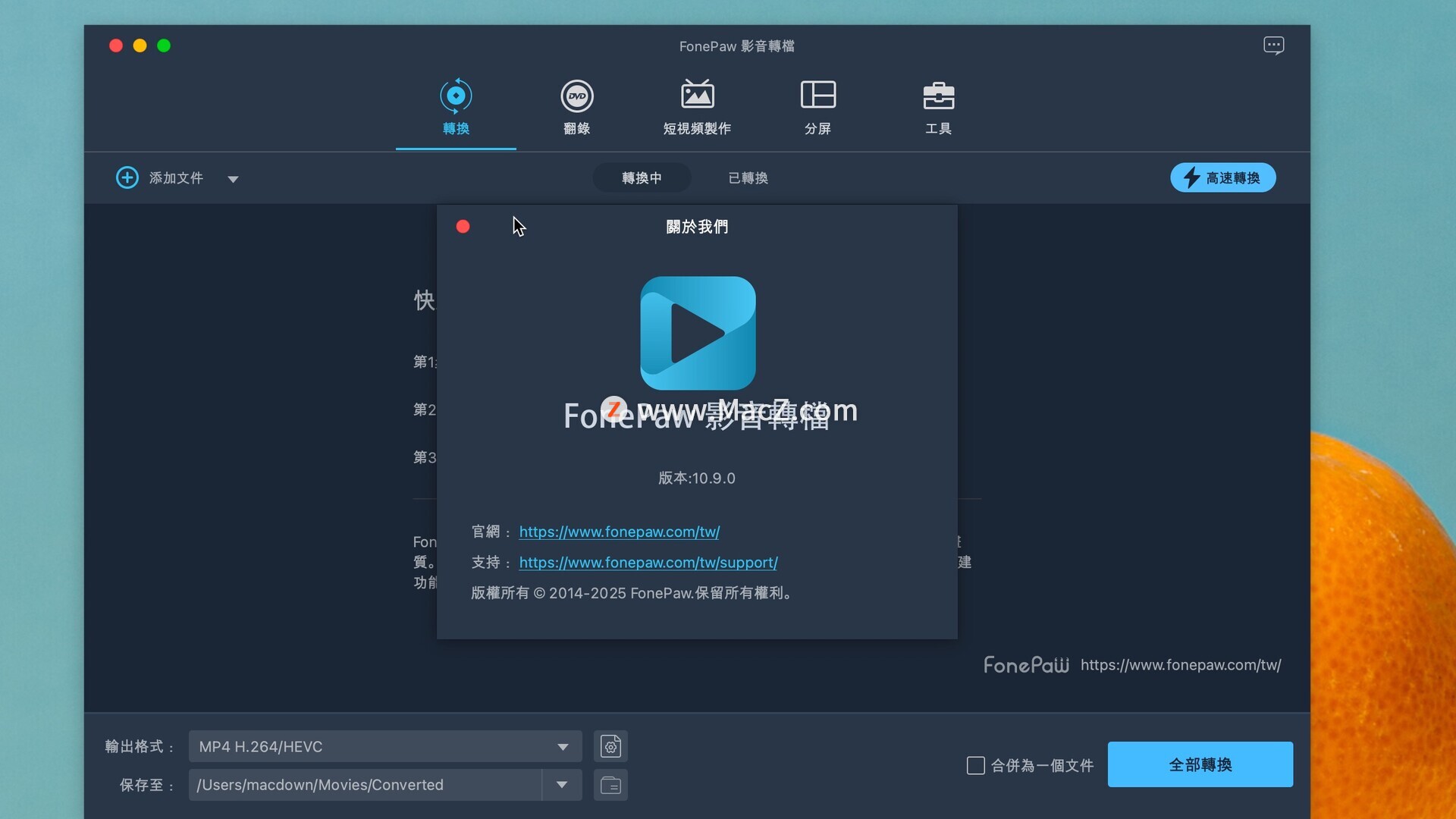1456x819 pixels.
Task: Open the 輸出格式 MP4 H.264/HEVC dropdown
Action: 385,746
